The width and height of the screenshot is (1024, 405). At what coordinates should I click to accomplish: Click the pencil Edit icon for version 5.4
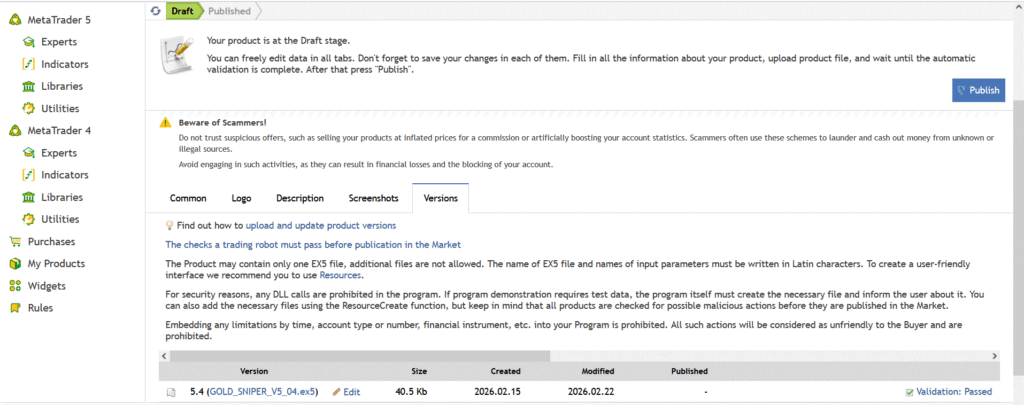coord(337,392)
